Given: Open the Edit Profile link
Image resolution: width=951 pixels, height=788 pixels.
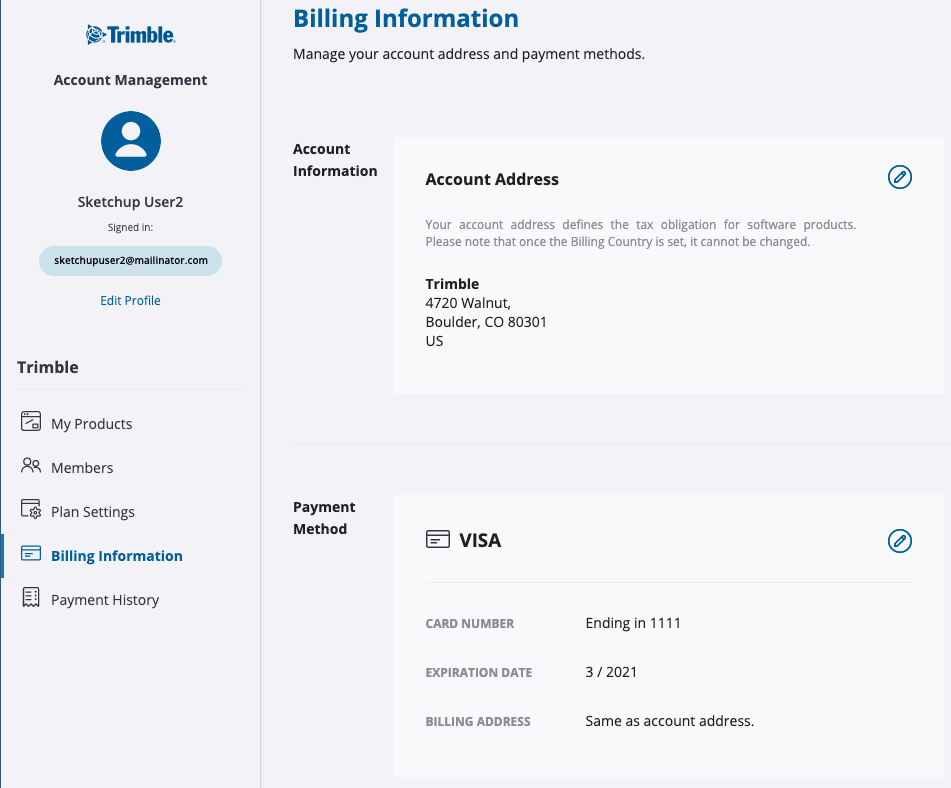Looking at the screenshot, I should (x=130, y=300).
